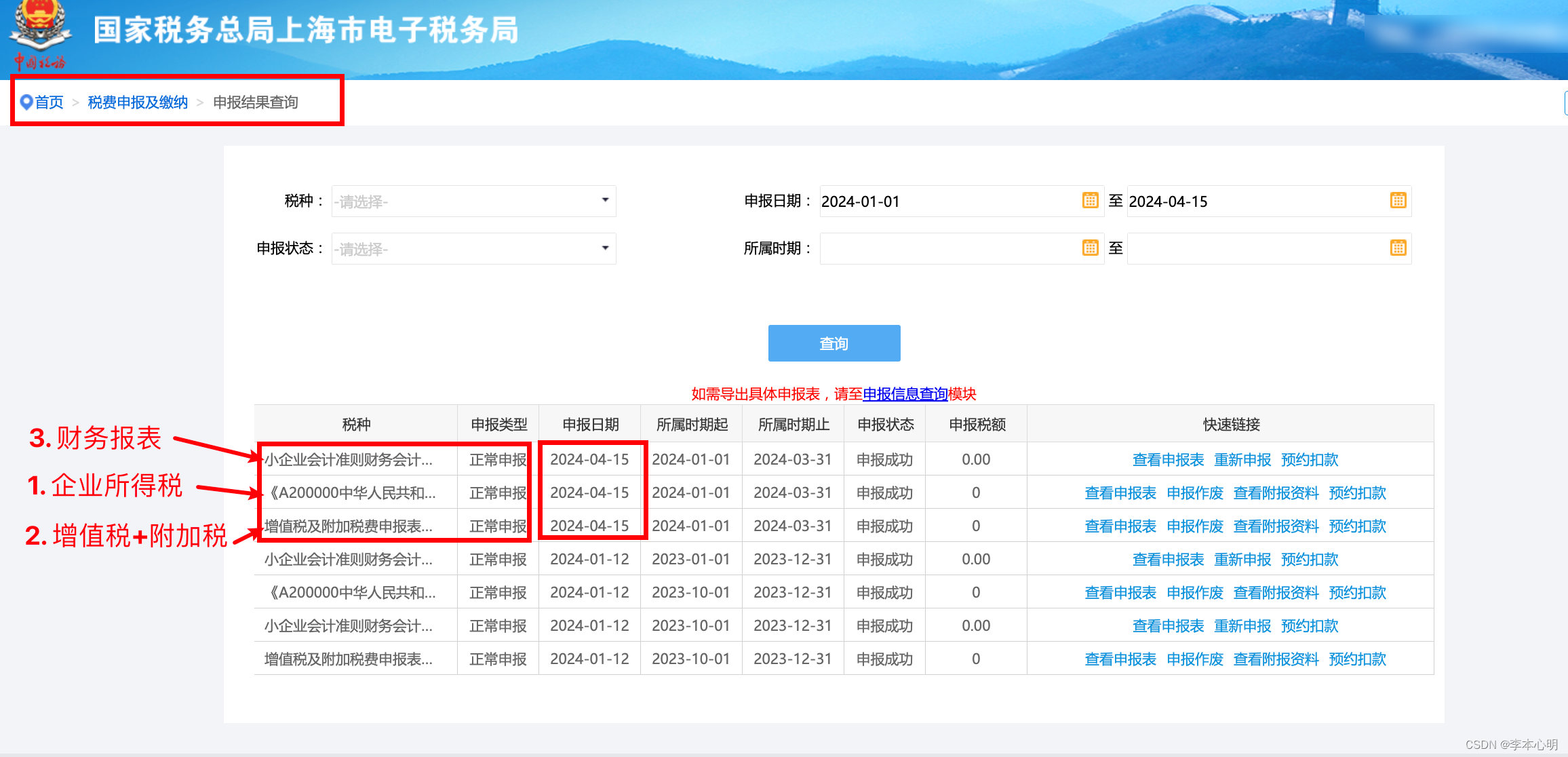Open the 申报信息查询 link in red notice
The width and height of the screenshot is (1568, 757).
pos(905,394)
